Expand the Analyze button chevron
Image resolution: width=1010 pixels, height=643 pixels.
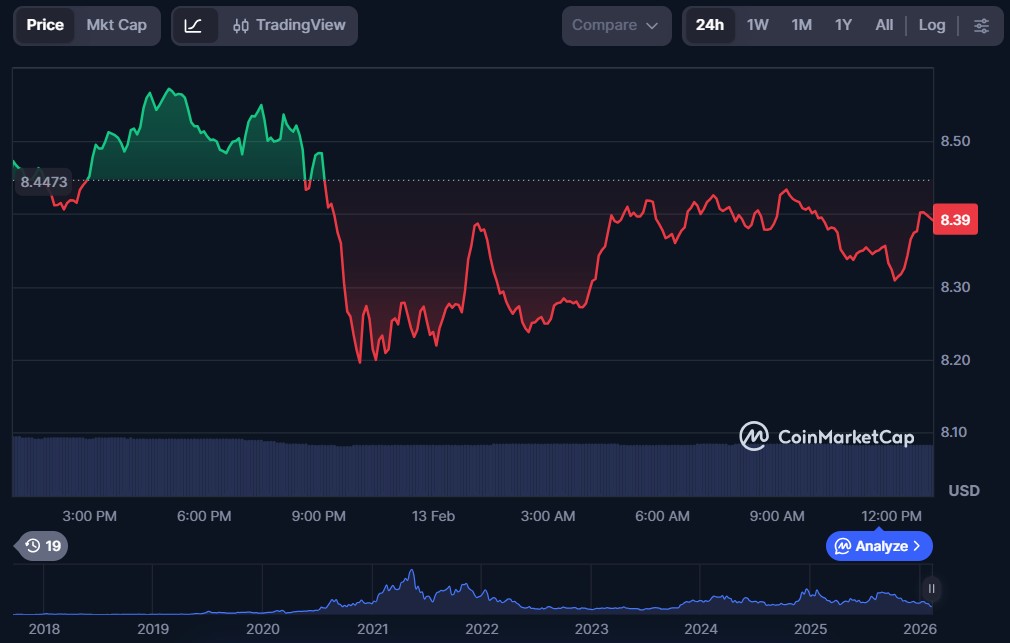pos(917,546)
